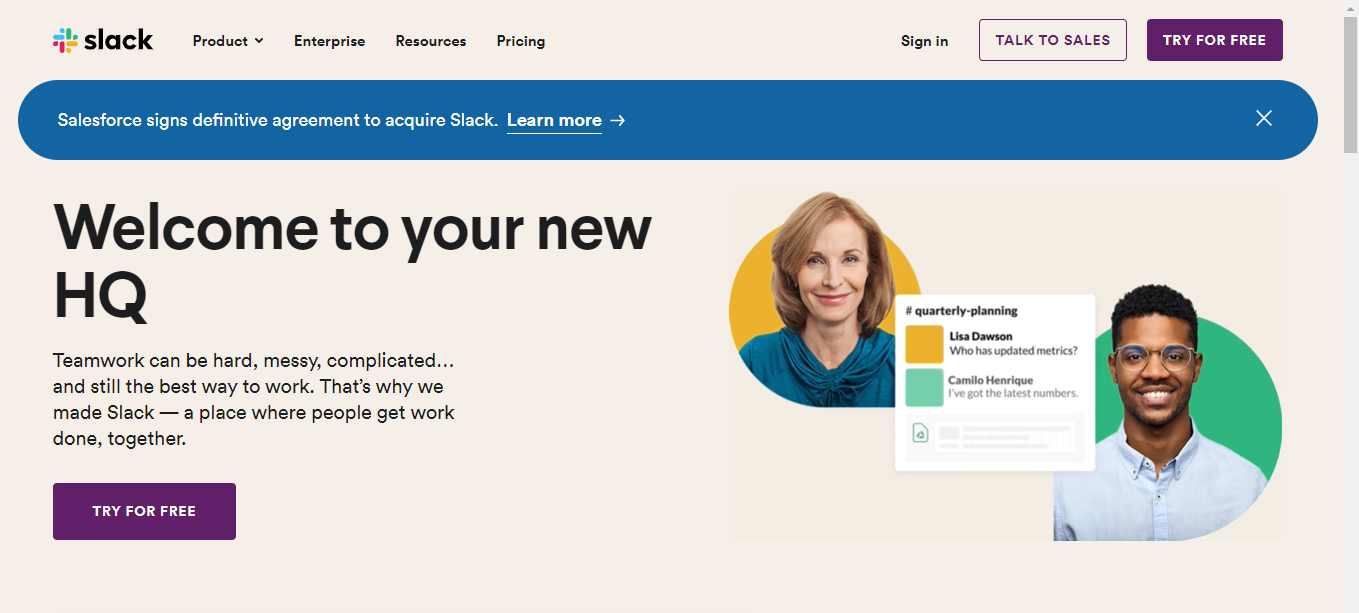Click the Sign in link
The width and height of the screenshot is (1359, 613).
pos(924,41)
